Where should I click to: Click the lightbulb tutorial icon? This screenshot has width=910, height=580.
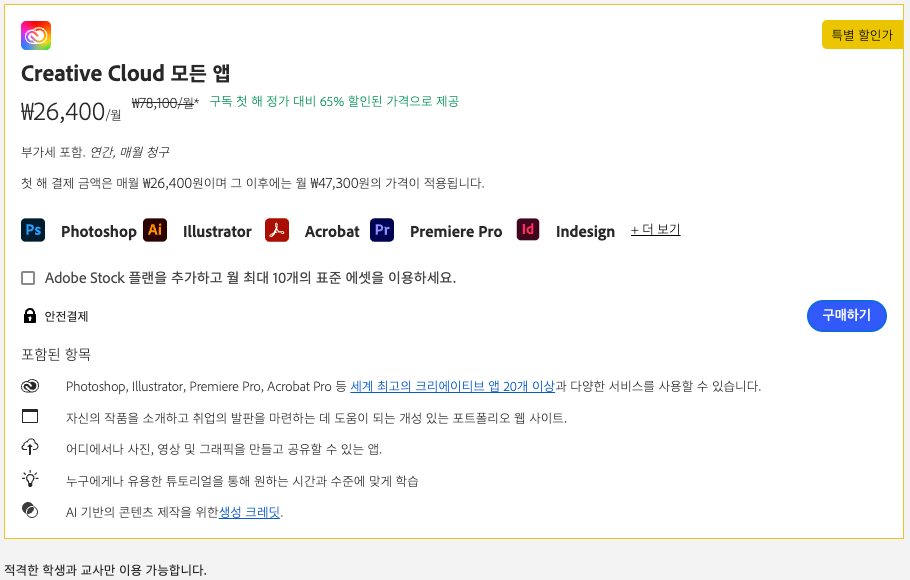coord(30,478)
